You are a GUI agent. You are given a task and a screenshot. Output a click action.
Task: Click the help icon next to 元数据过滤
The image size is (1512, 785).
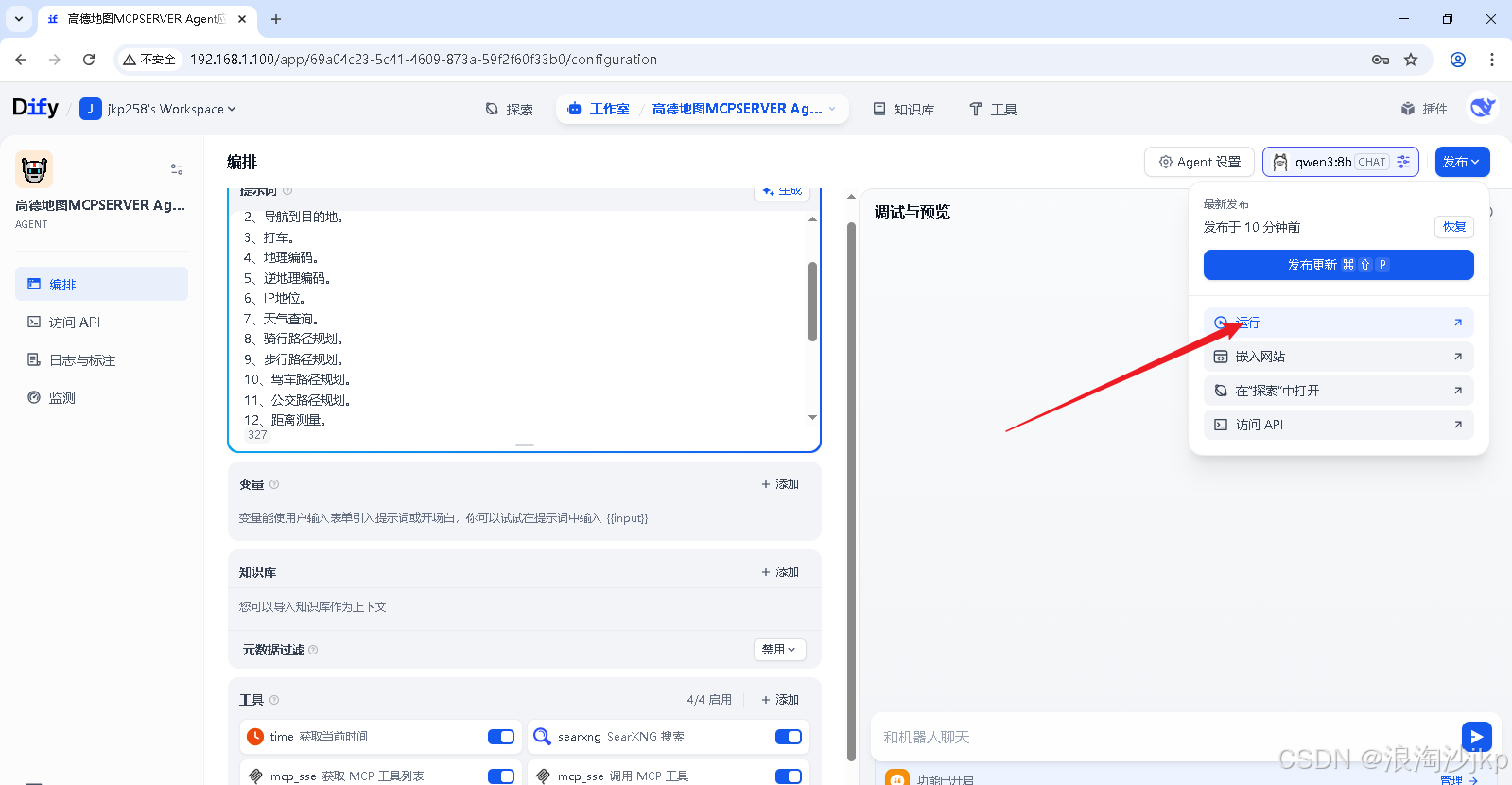313,650
